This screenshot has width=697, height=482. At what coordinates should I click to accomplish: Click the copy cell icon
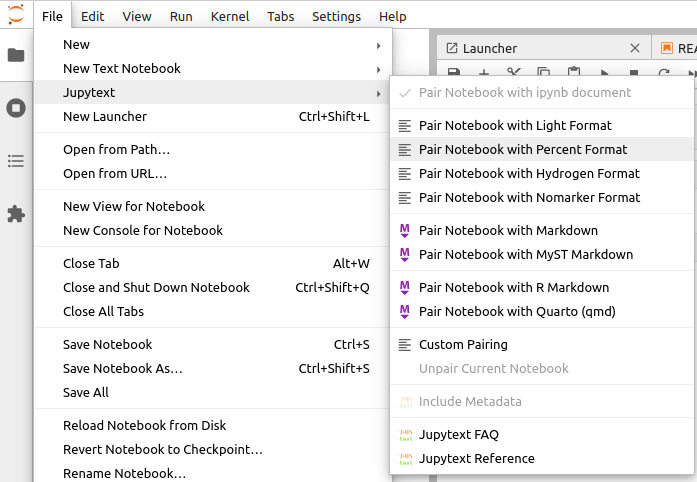[544, 72]
